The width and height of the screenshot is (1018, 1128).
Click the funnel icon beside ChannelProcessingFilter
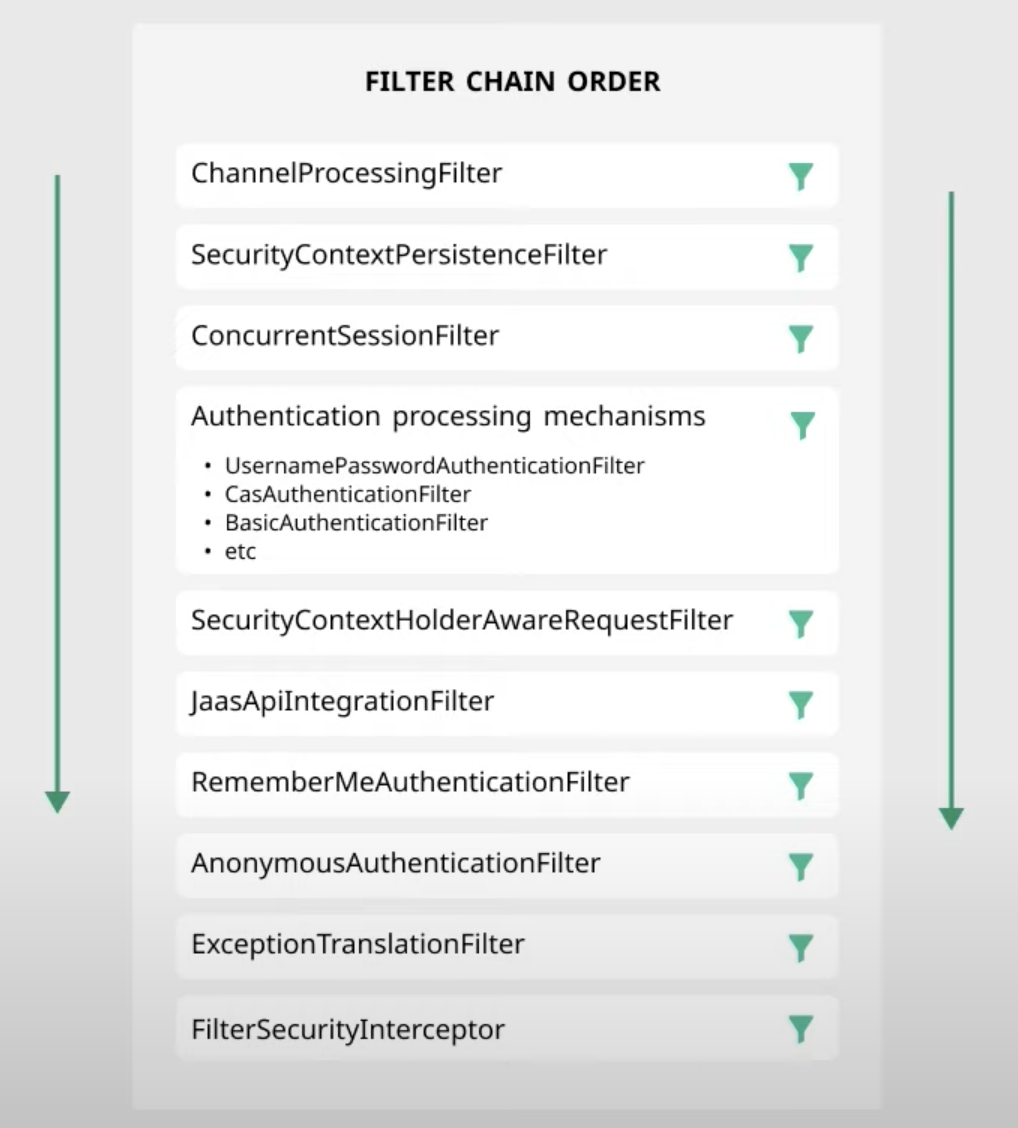click(800, 176)
